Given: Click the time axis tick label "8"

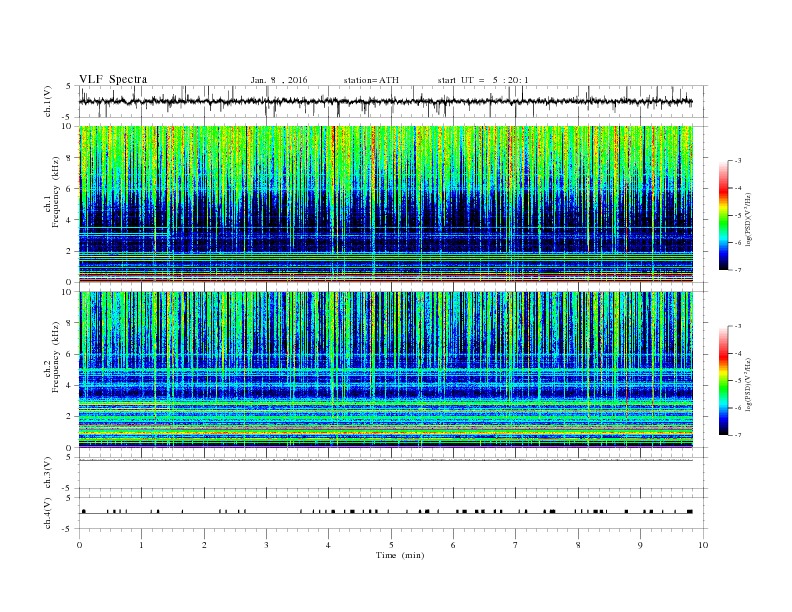Looking at the screenshot, I should tap(578, 545).
